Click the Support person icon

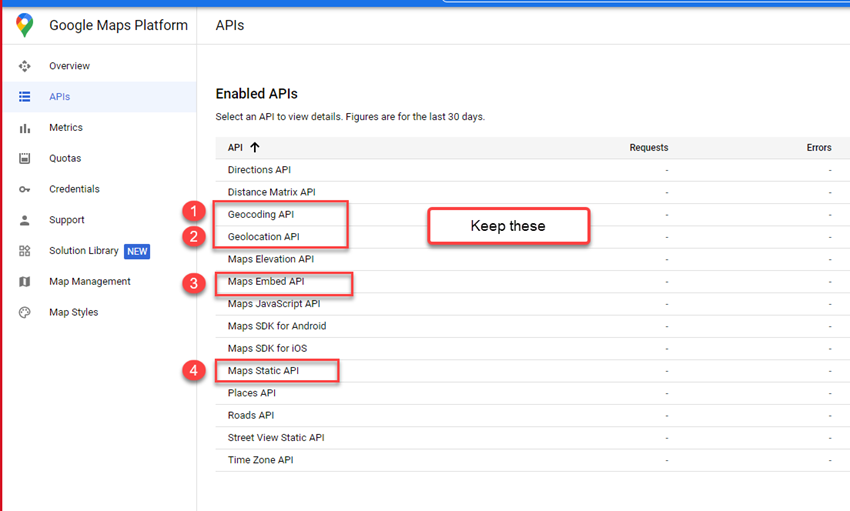(x=25, y=220)
